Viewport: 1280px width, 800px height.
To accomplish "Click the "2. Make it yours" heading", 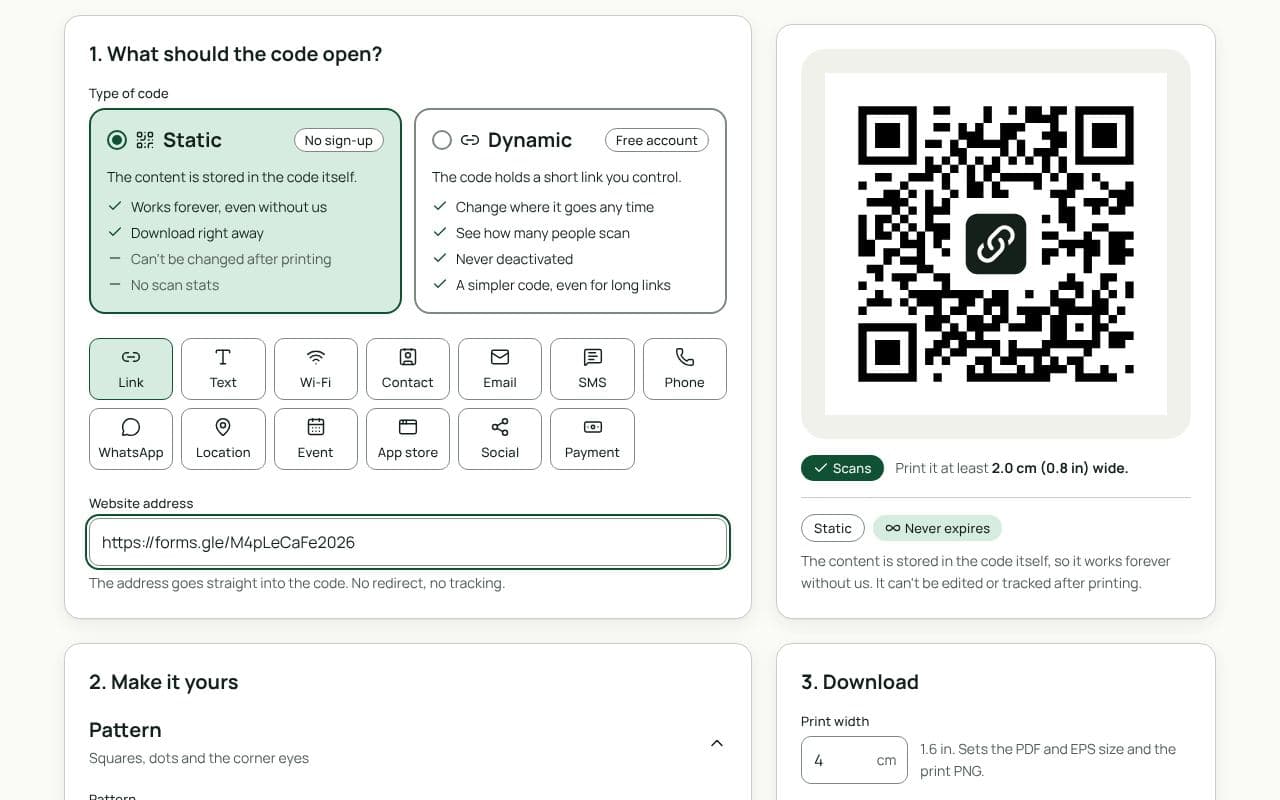I will click(164, 682).
